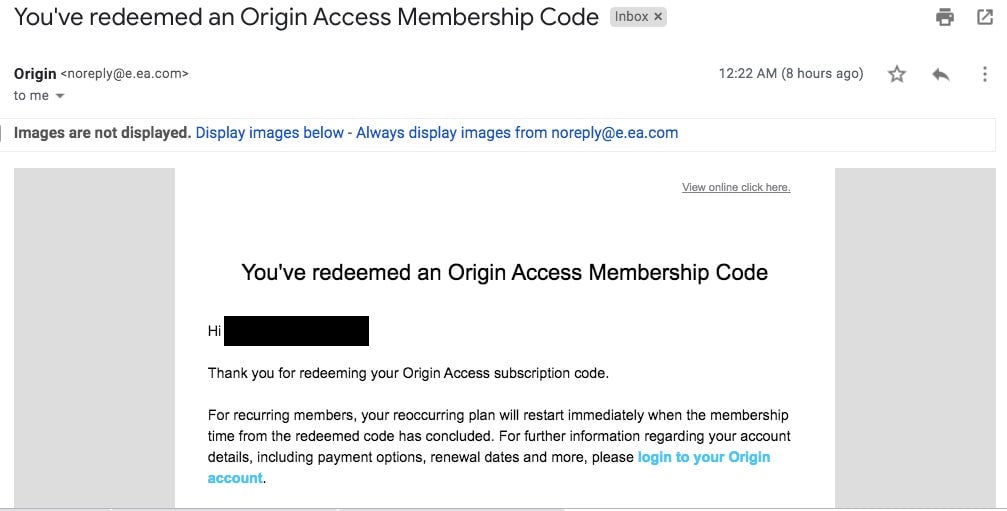The image size is (1007, 511).
Task: Open the "View online click here" link
Action: click(x=735, y=187)
